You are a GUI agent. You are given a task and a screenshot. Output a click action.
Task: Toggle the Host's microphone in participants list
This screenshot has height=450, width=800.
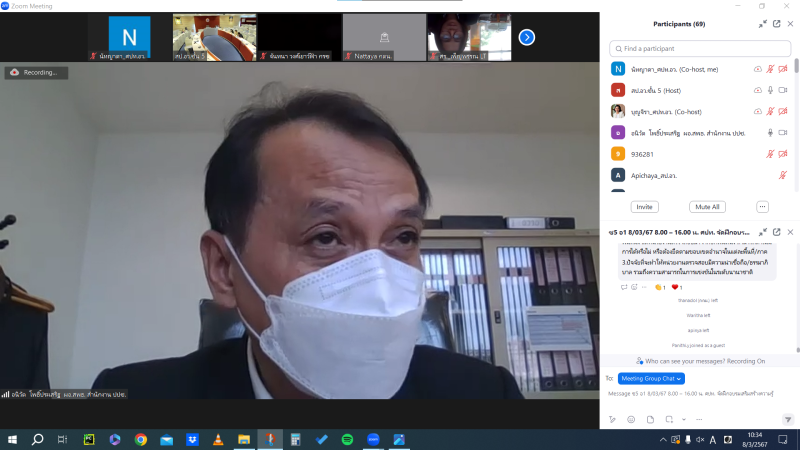click(770, 90)
